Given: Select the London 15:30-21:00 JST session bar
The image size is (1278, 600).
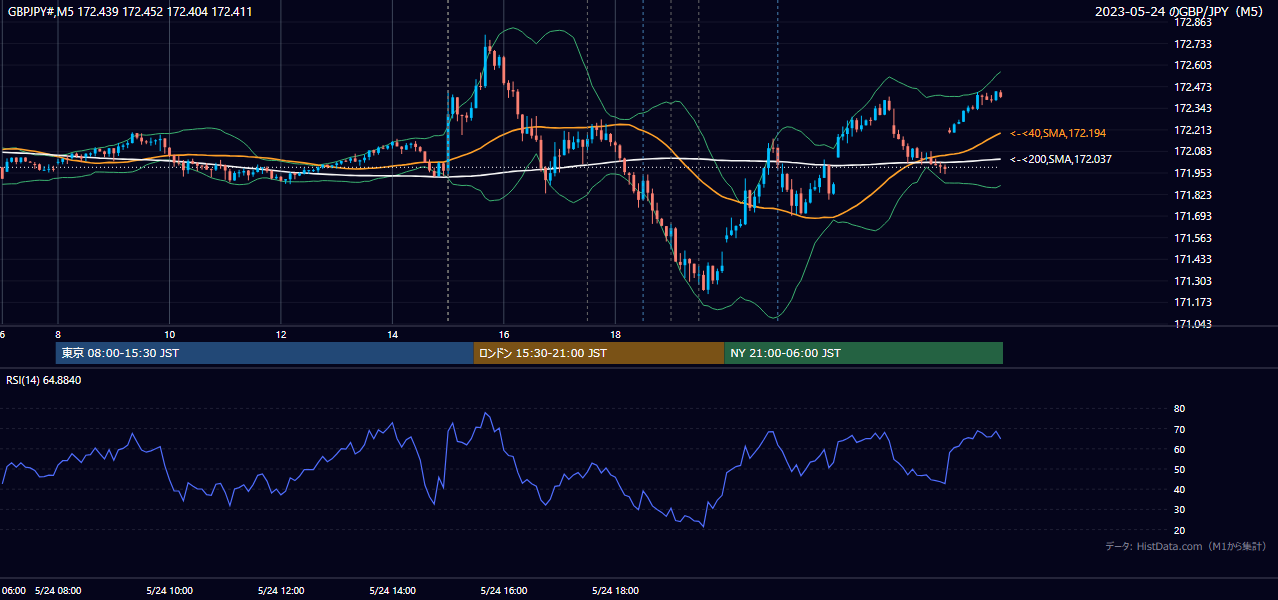Looking at the screenshot, I should pos(599,353).
